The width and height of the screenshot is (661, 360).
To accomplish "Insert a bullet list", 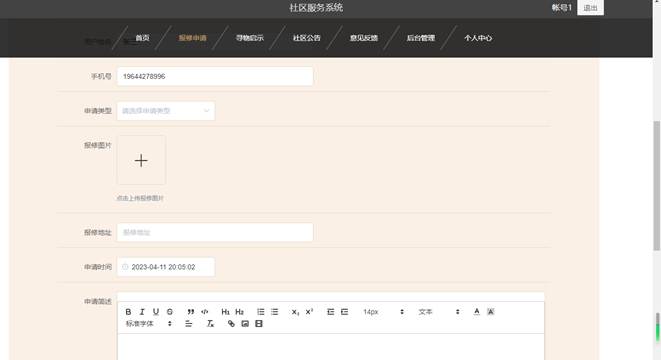I will (x=274, y=312).
